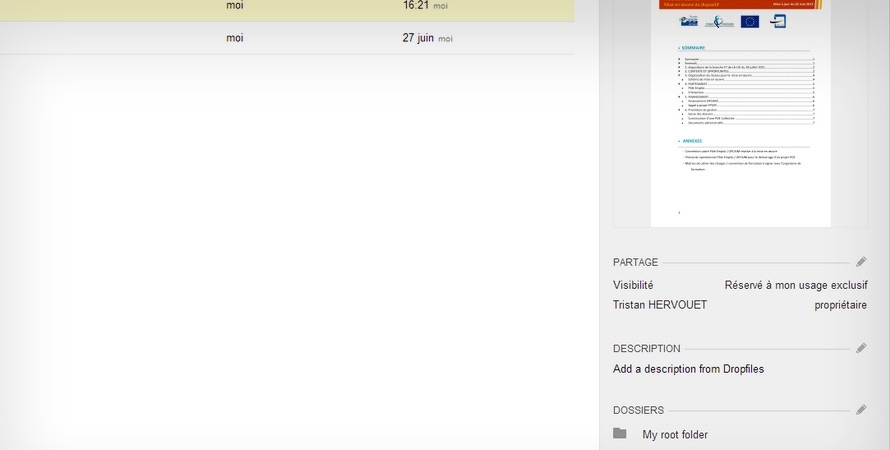Screen dimensions: 890x450
Task: Click the Visibilité label
Action: [633, 285]
